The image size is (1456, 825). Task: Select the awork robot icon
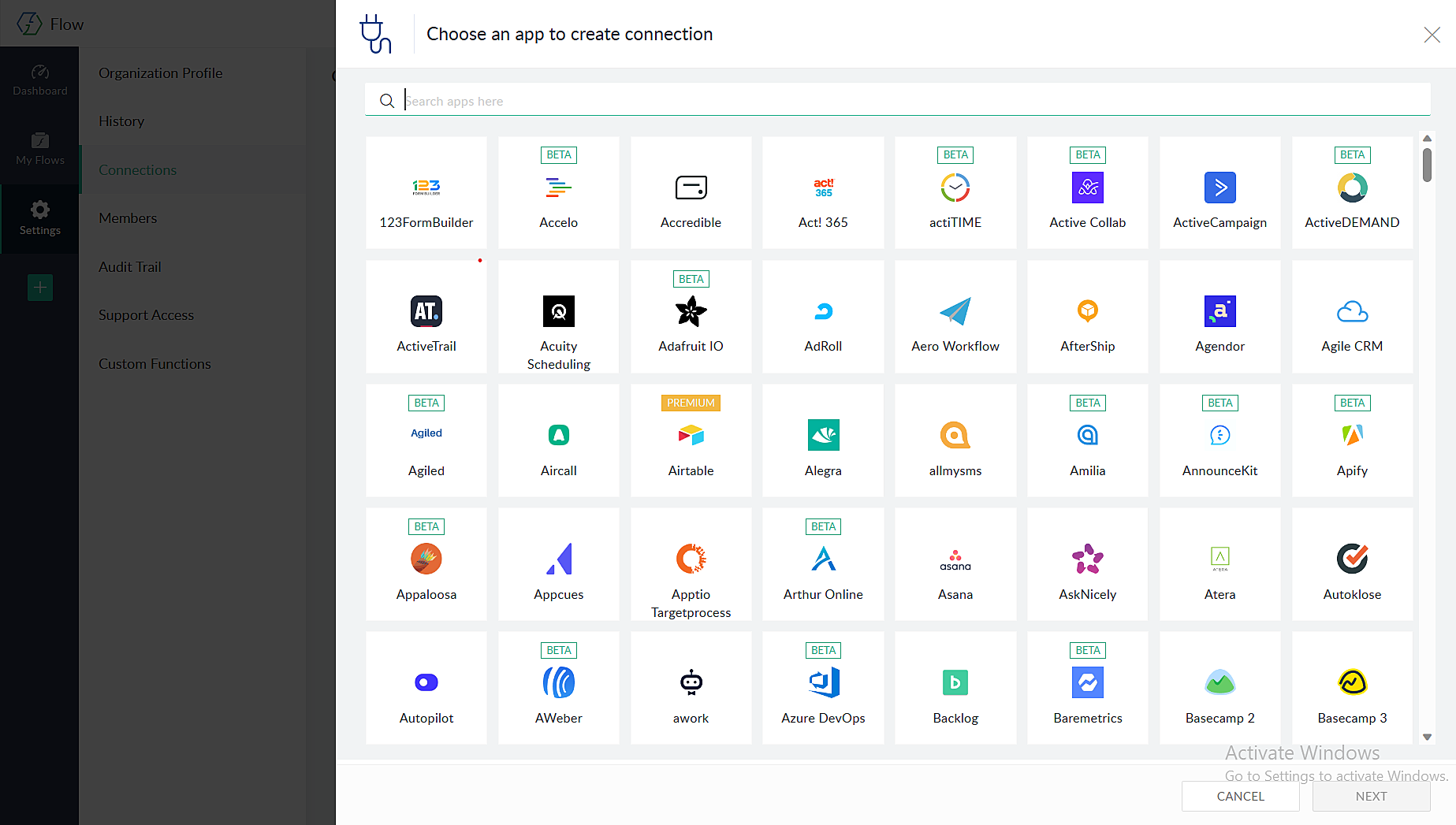pyautogui.click(x=691, y=682)
